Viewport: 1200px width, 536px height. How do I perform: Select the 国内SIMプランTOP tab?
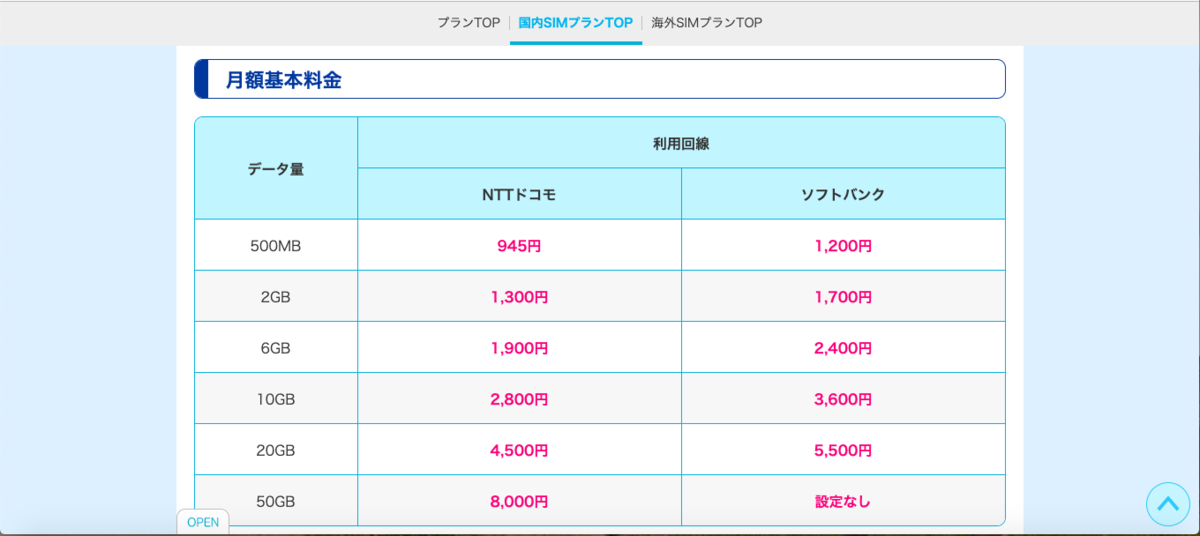click(575, 22)
